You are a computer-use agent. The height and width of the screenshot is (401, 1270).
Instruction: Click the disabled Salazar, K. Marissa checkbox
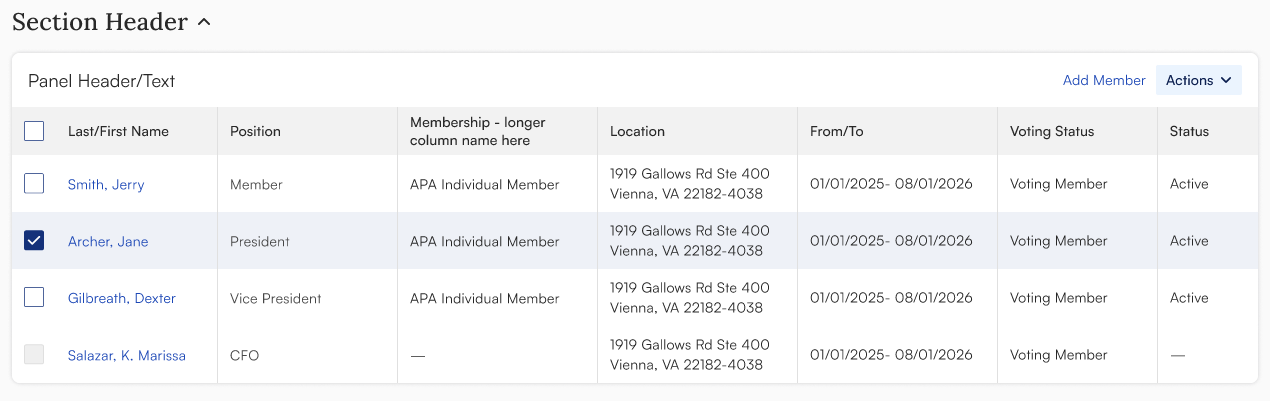(34, 355)
